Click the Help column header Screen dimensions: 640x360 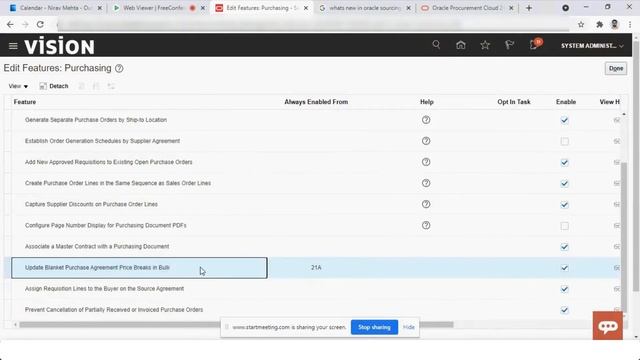(x=427, y=102)
